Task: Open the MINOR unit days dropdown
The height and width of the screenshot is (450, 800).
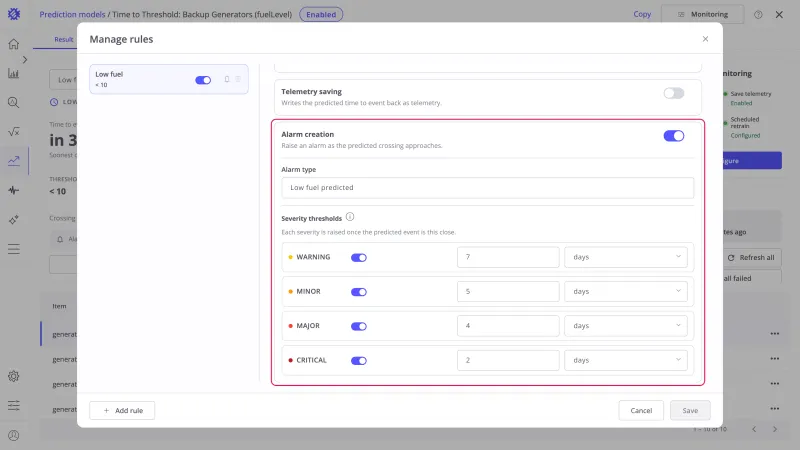Action: [x=626, y=291]
